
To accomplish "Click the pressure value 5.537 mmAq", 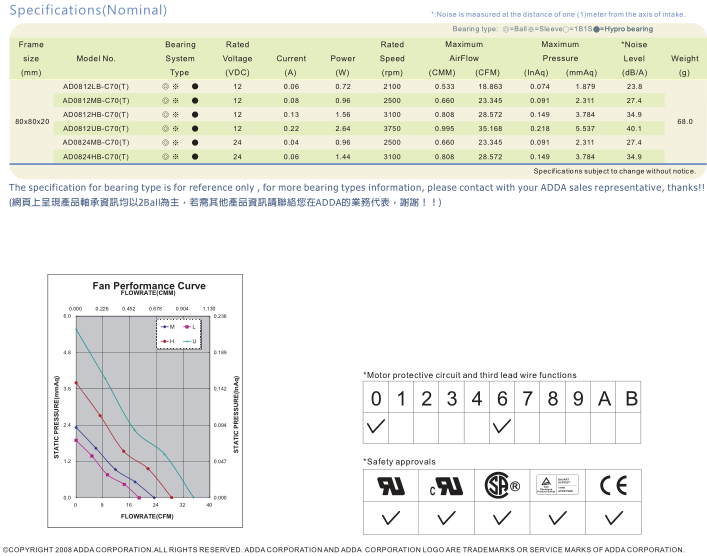I will click(585, 129).
